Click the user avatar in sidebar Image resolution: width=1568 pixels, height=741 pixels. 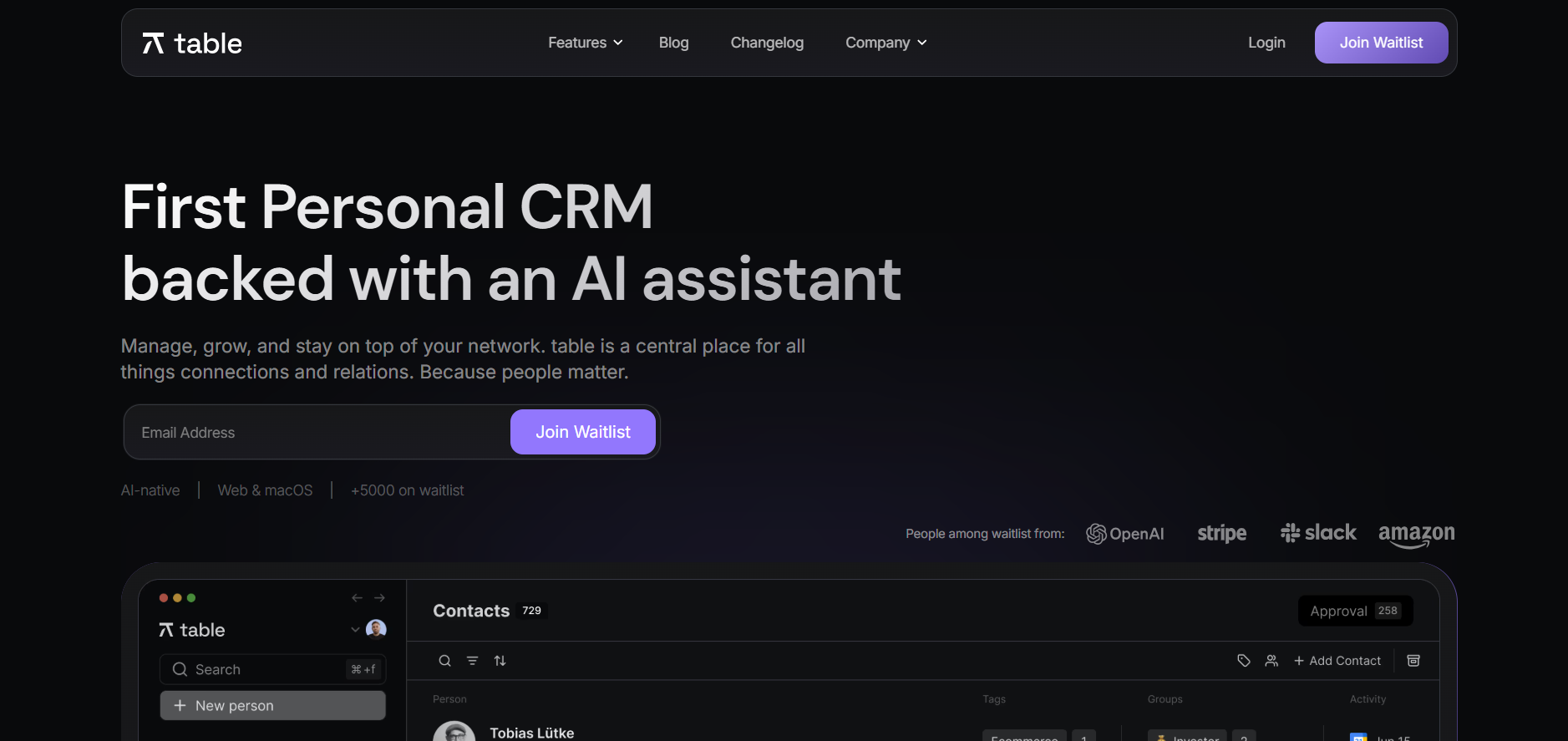click(x=377, y=629)
